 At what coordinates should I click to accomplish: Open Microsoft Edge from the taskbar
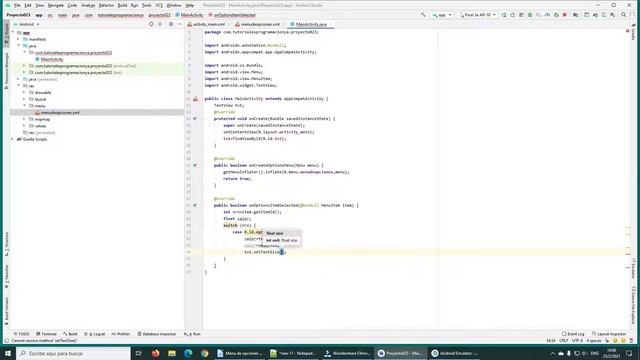188,353
